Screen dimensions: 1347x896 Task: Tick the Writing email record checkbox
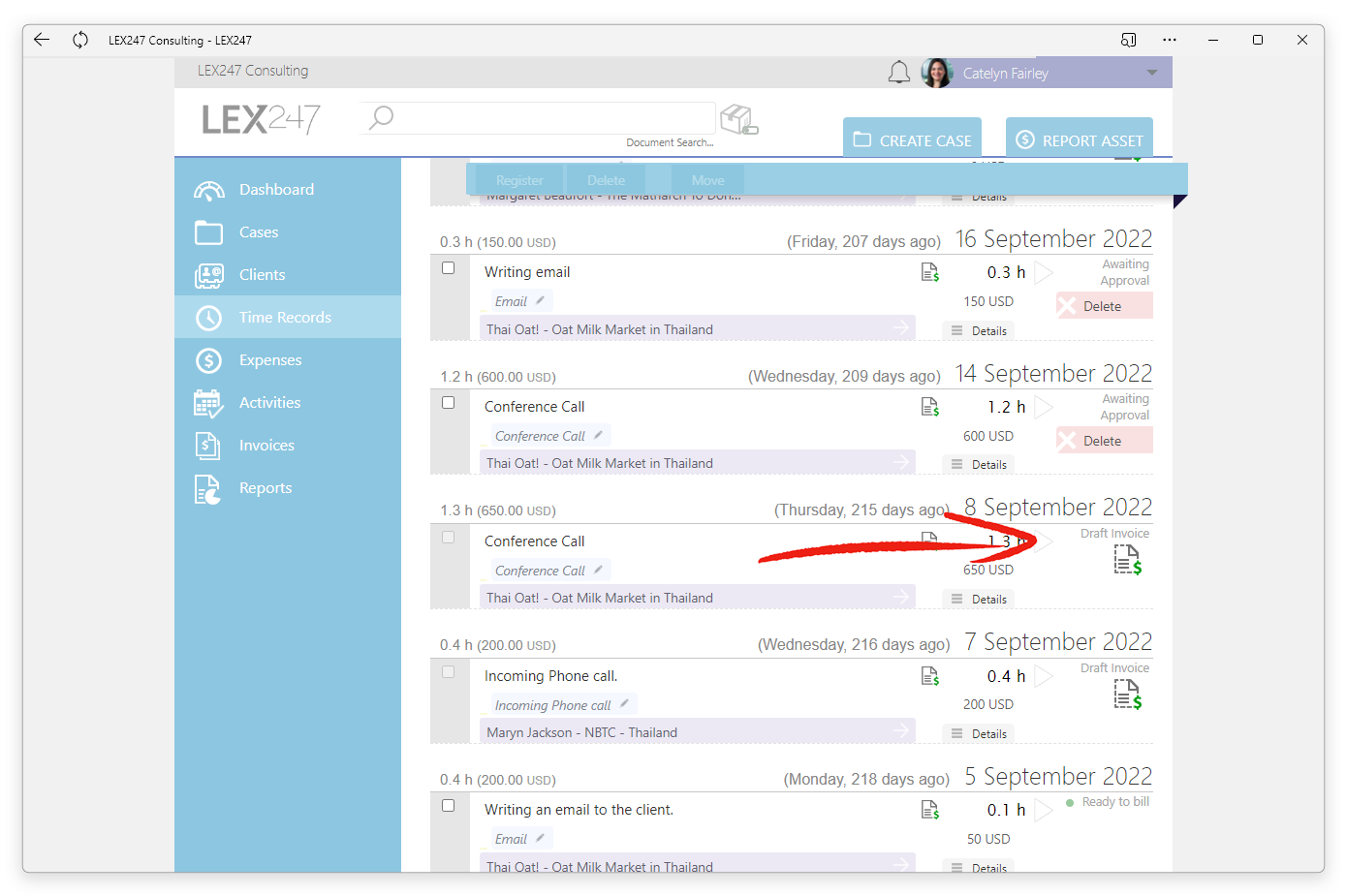pos(448,268)
